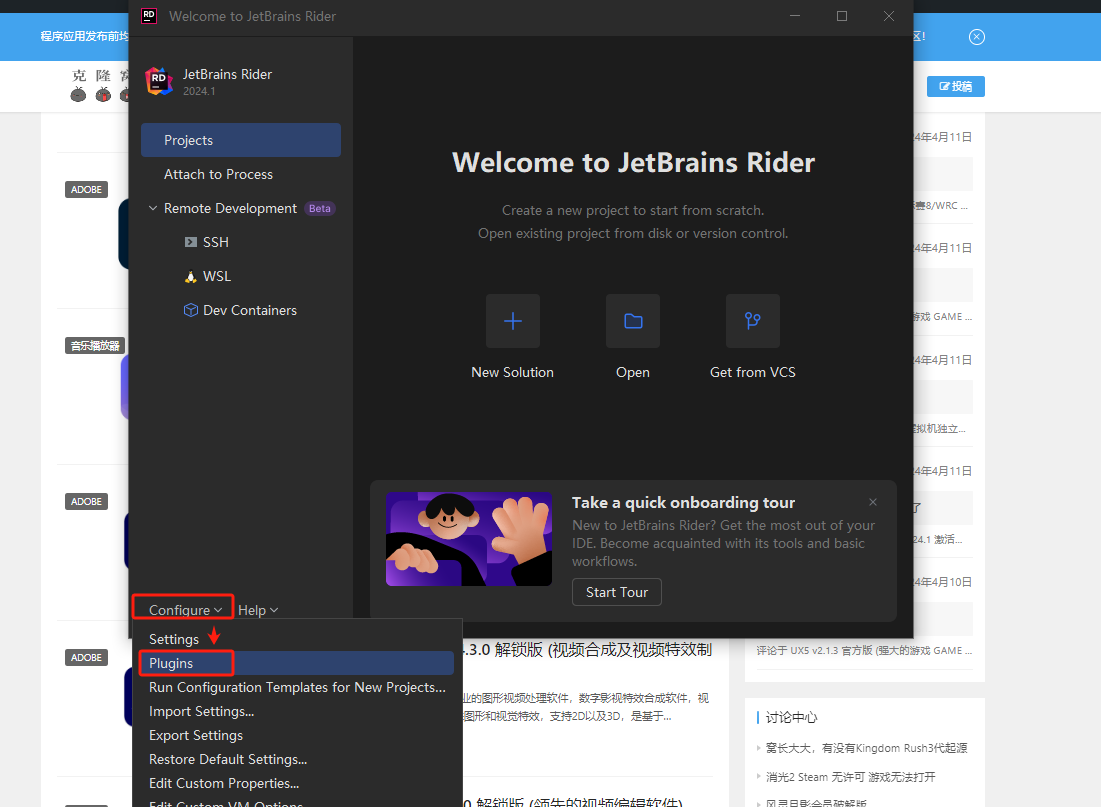Dismiss the onboarding tour card
1101x807 pixels.
pos(873,502)
